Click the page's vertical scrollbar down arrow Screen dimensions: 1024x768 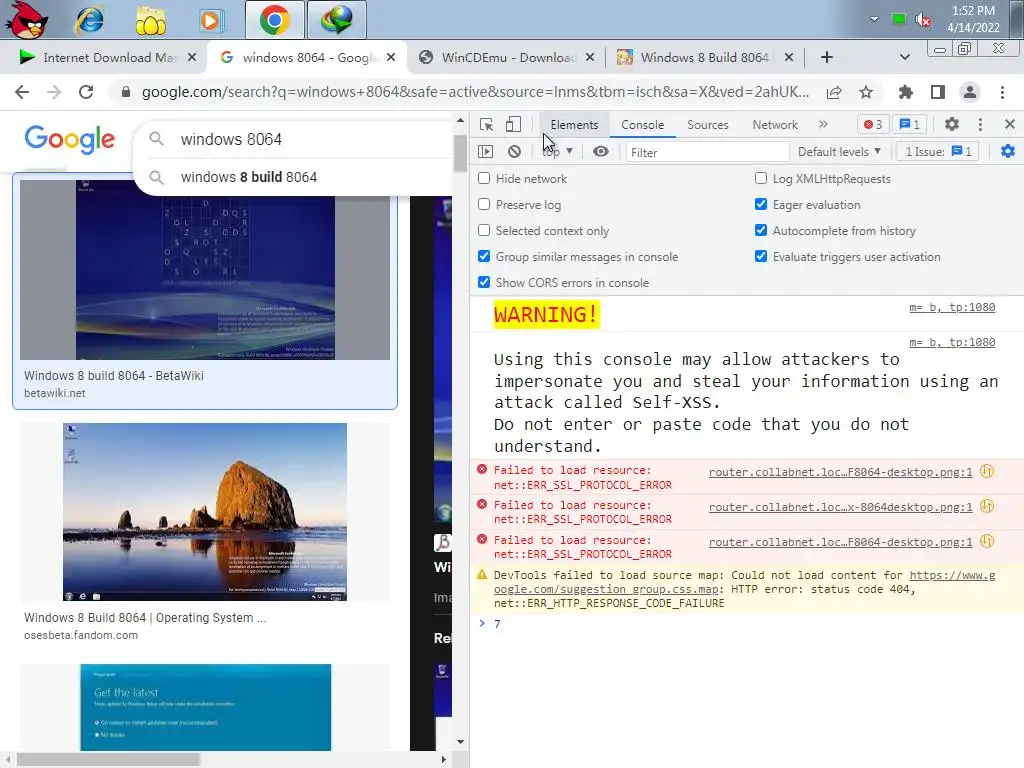coord(460,742)
